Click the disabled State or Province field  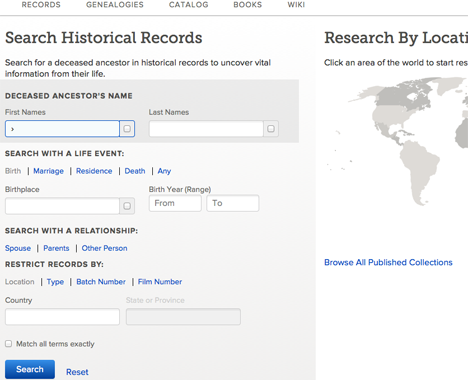(183, 317)
